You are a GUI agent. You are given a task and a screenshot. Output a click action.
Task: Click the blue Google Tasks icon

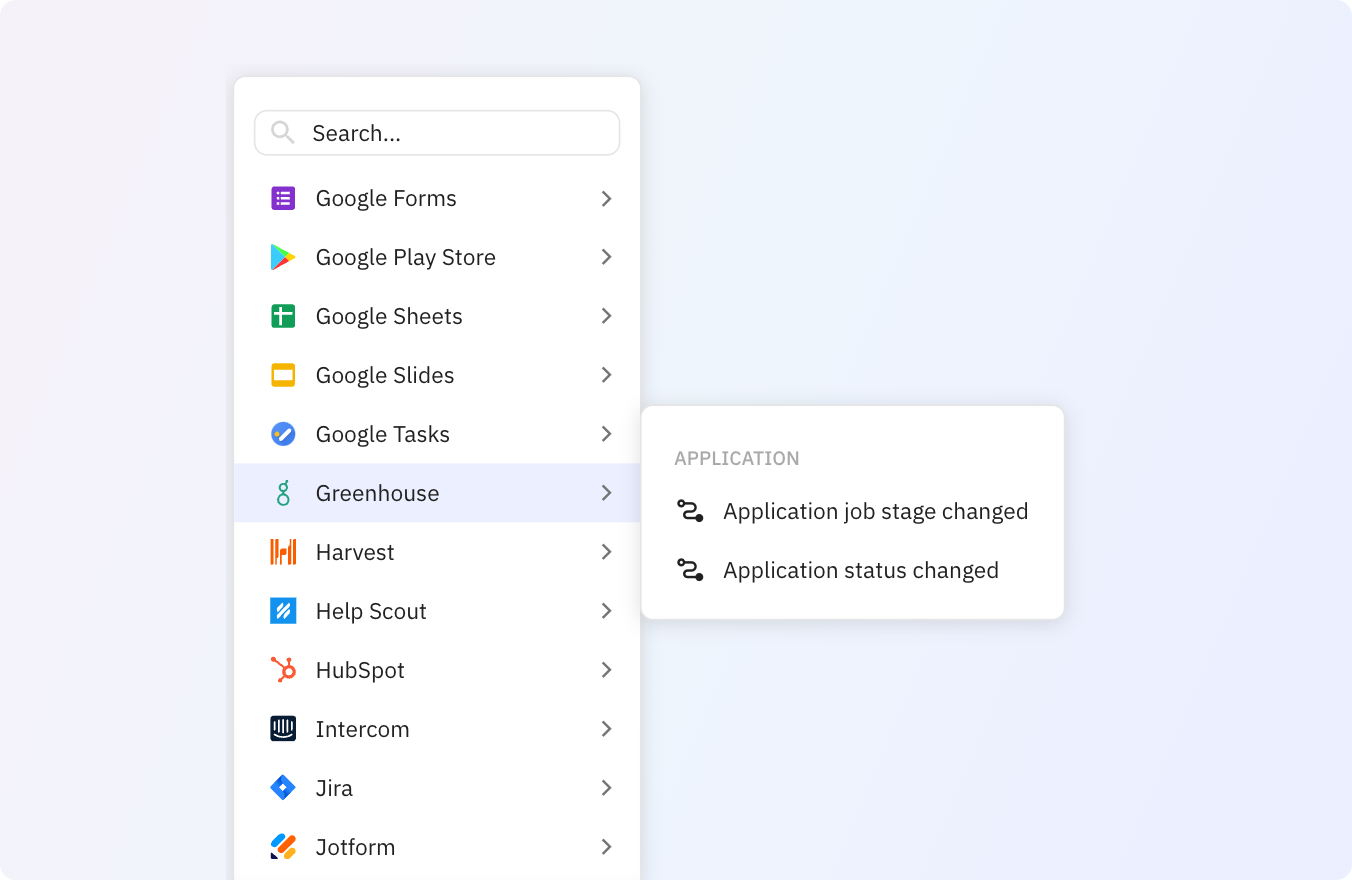click(283, 434)
